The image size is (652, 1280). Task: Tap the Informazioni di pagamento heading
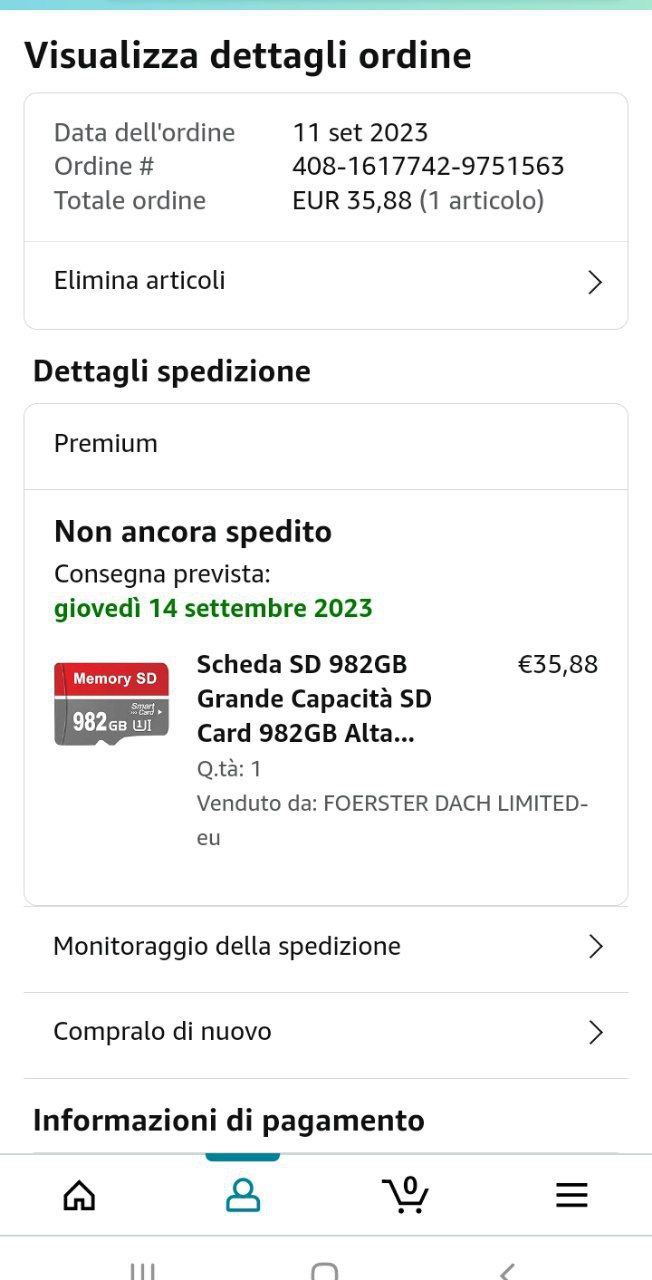click(229, 1121)
